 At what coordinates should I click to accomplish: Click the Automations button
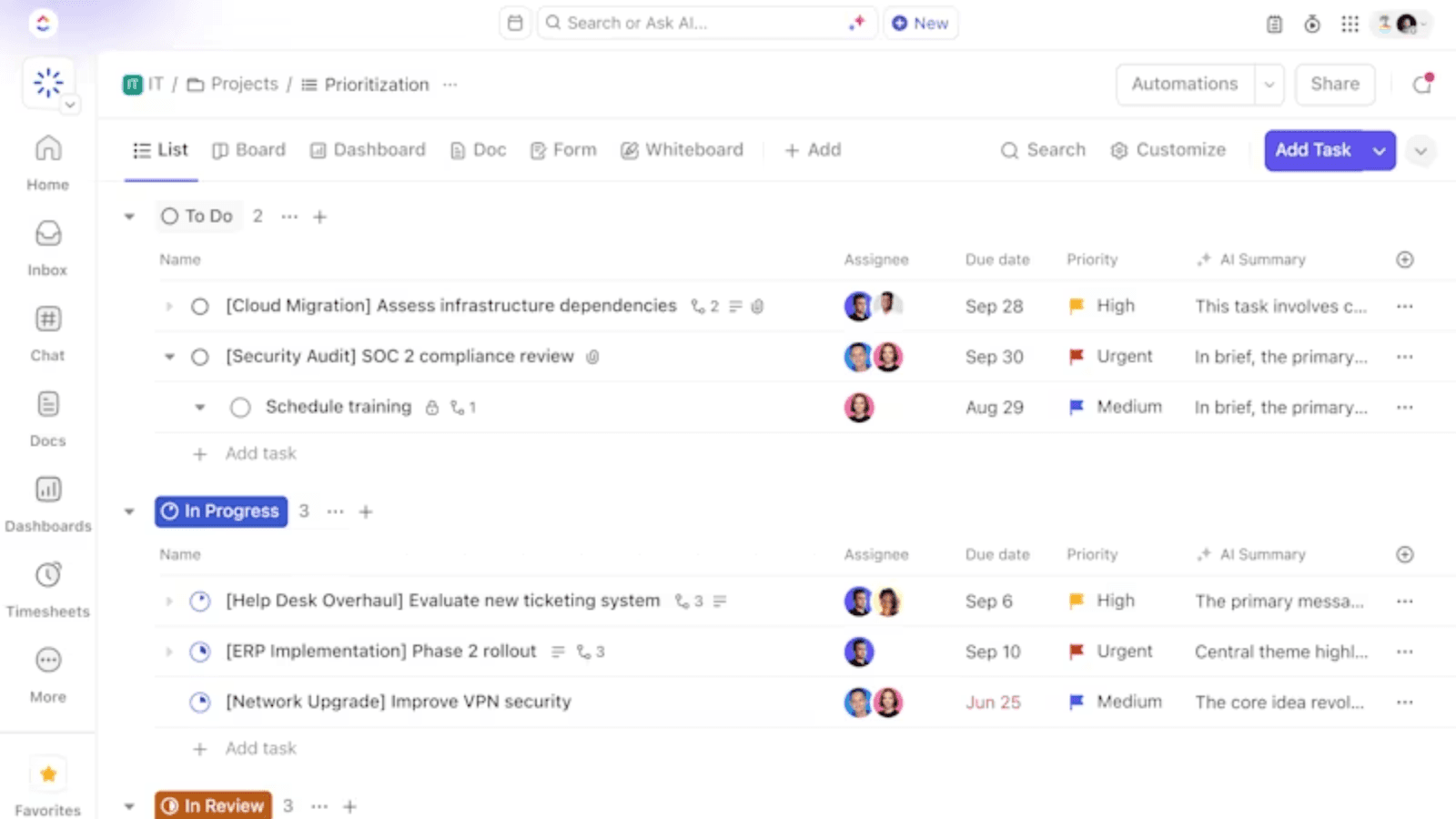pyautogui.click(x=1185, y=85)
